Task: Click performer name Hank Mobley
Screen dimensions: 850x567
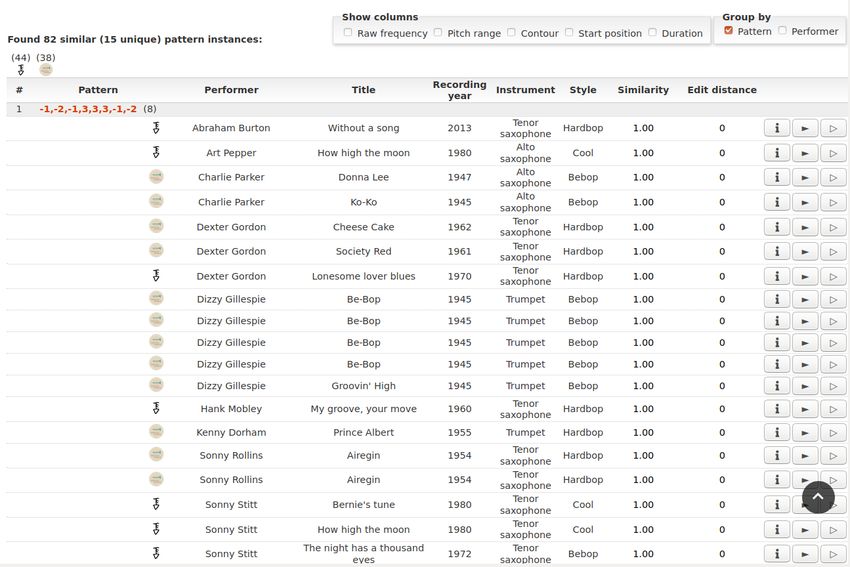Action: pyautogui.click(x=231, y=409)
